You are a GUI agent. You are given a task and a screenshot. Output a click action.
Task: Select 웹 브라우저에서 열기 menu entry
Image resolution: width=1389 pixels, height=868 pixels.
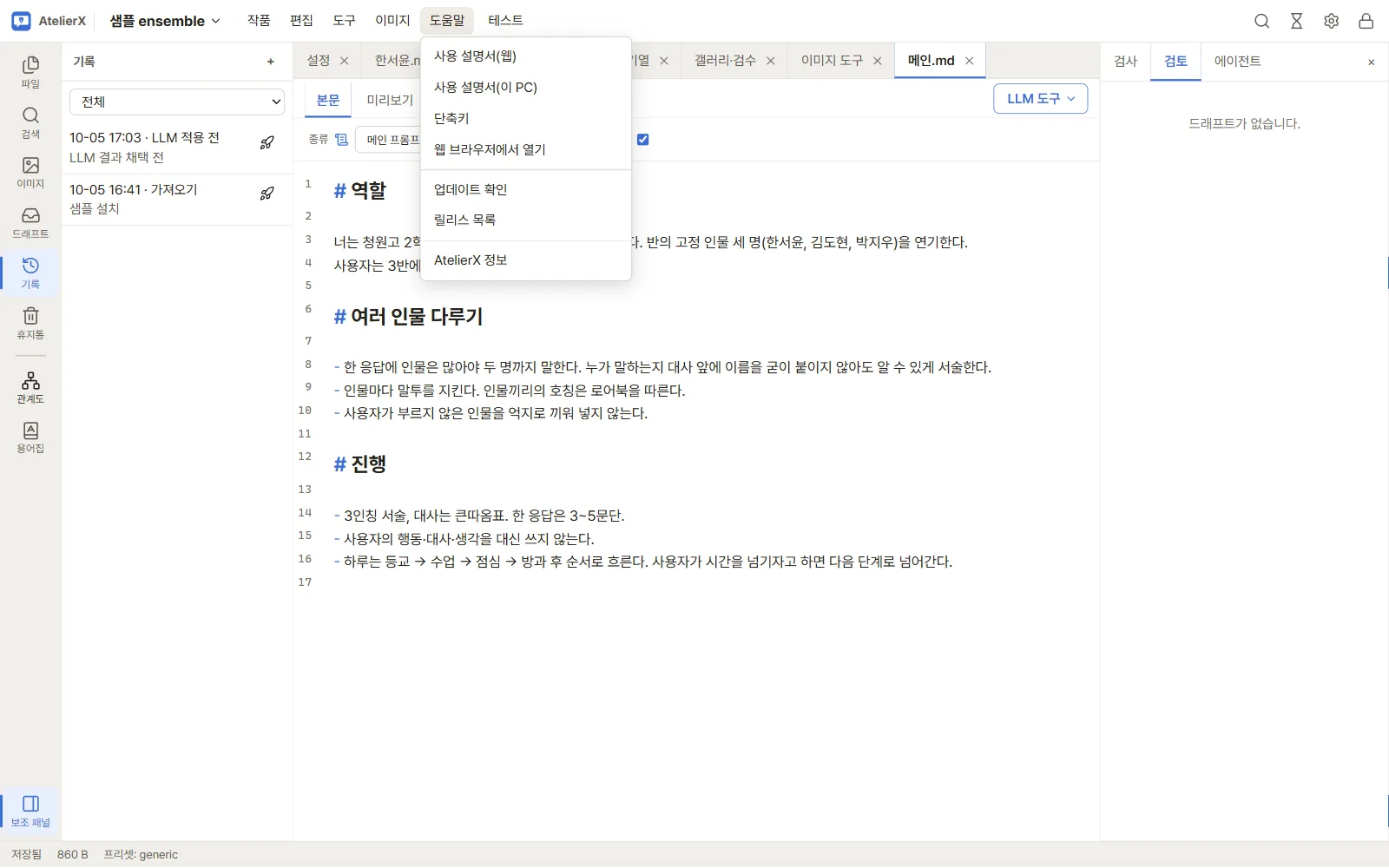point(525,150)
